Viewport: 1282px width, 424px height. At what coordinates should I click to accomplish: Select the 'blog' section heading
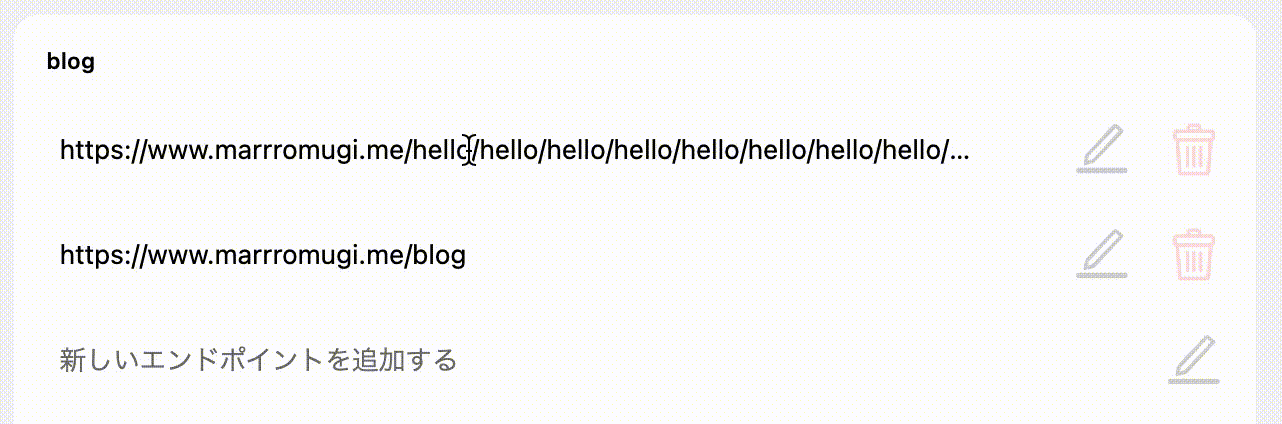click(71, 62)
